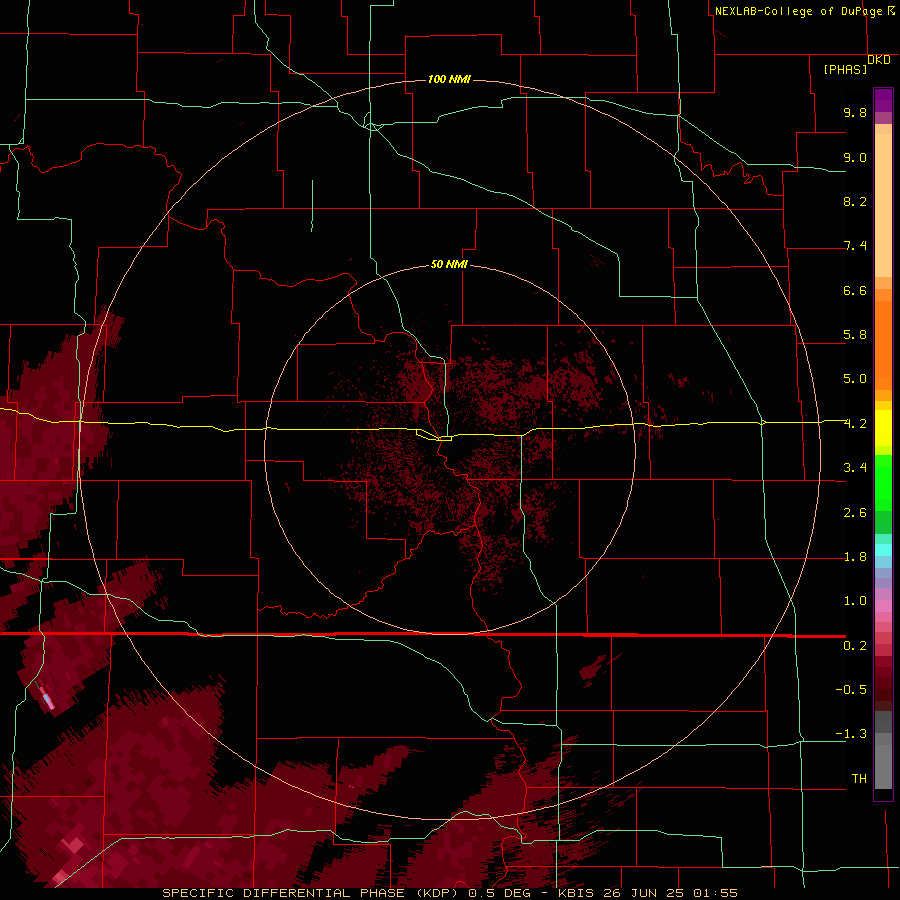Click the 9.0 scale value
Viewport: 900px width, 900px height.
[x=855, y=157]
